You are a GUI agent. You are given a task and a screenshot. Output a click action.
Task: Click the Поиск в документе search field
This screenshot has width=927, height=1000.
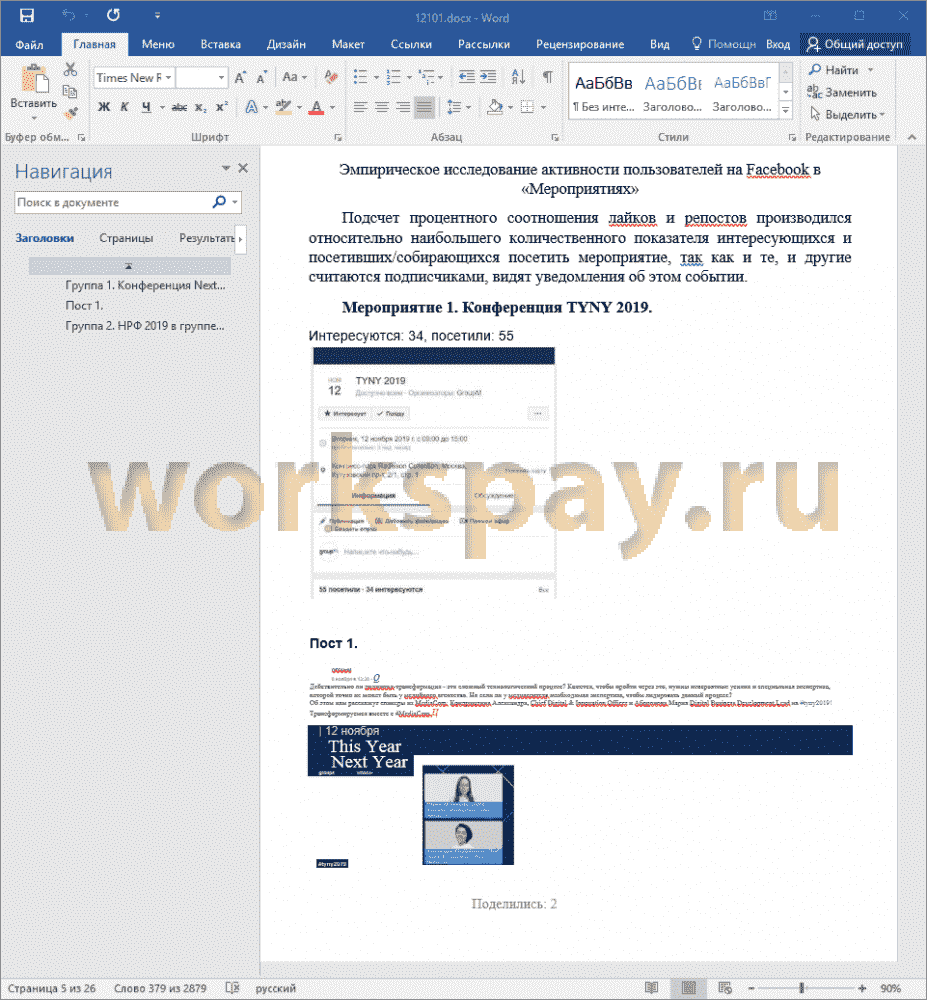pyautogui.click(x=113, y=202)
